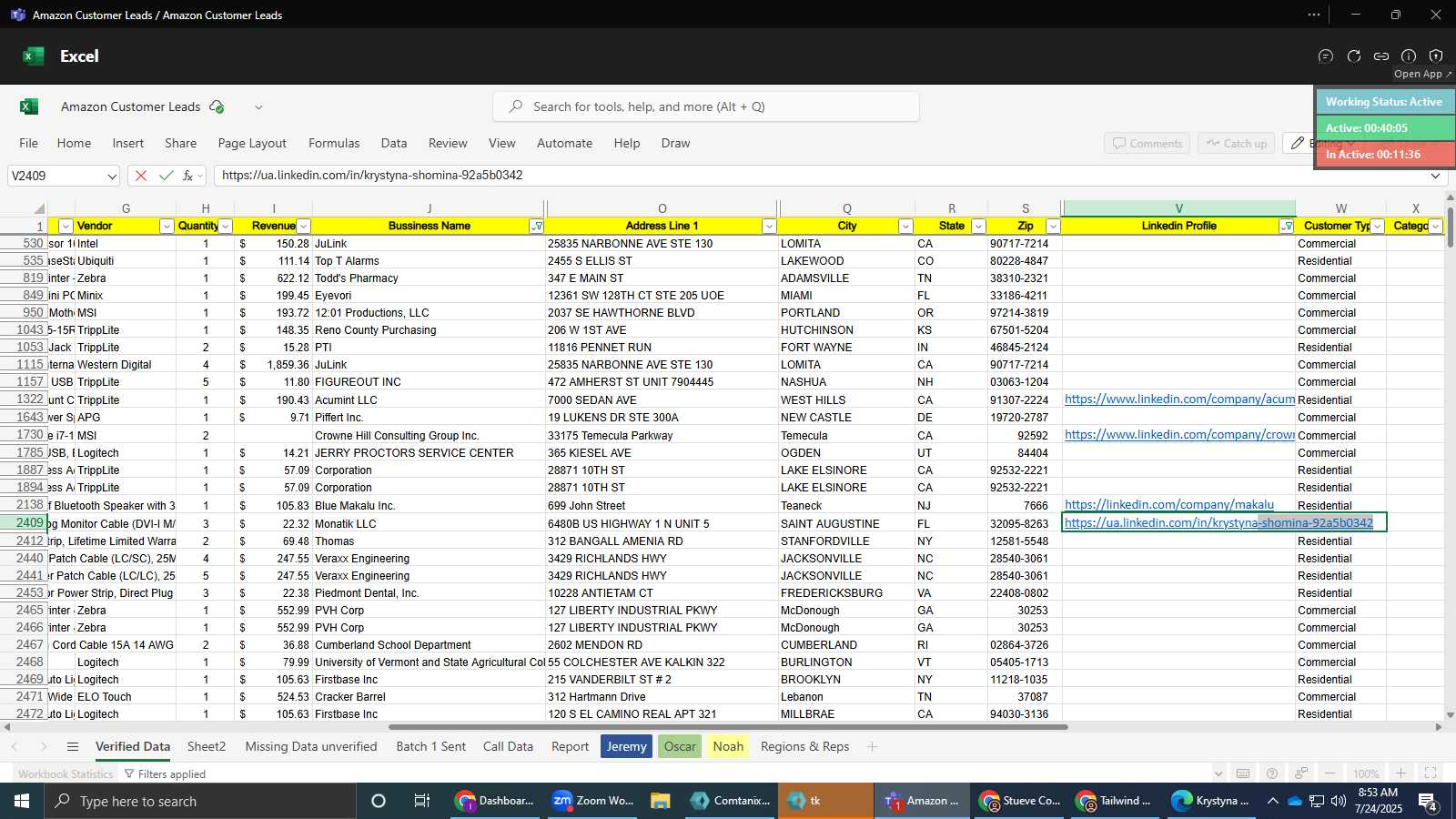Screen dimensions: 1456x819
Task: Open Revenue column filter dropdown
Action: tap(304, 227)
